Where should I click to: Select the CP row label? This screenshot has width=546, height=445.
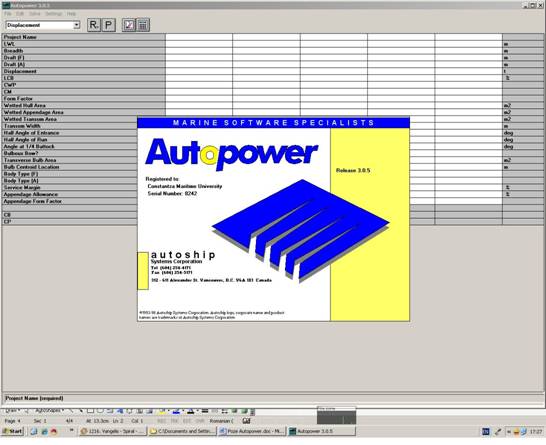coord(70,222)
